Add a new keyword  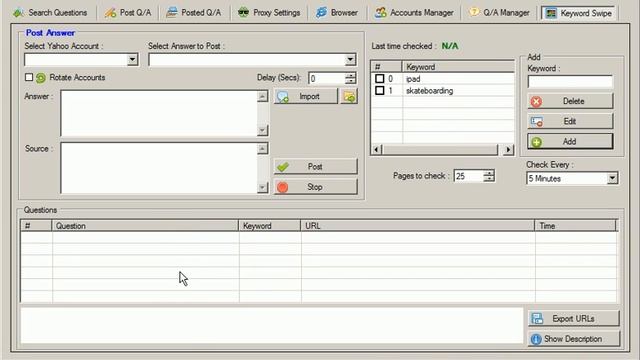570,142
